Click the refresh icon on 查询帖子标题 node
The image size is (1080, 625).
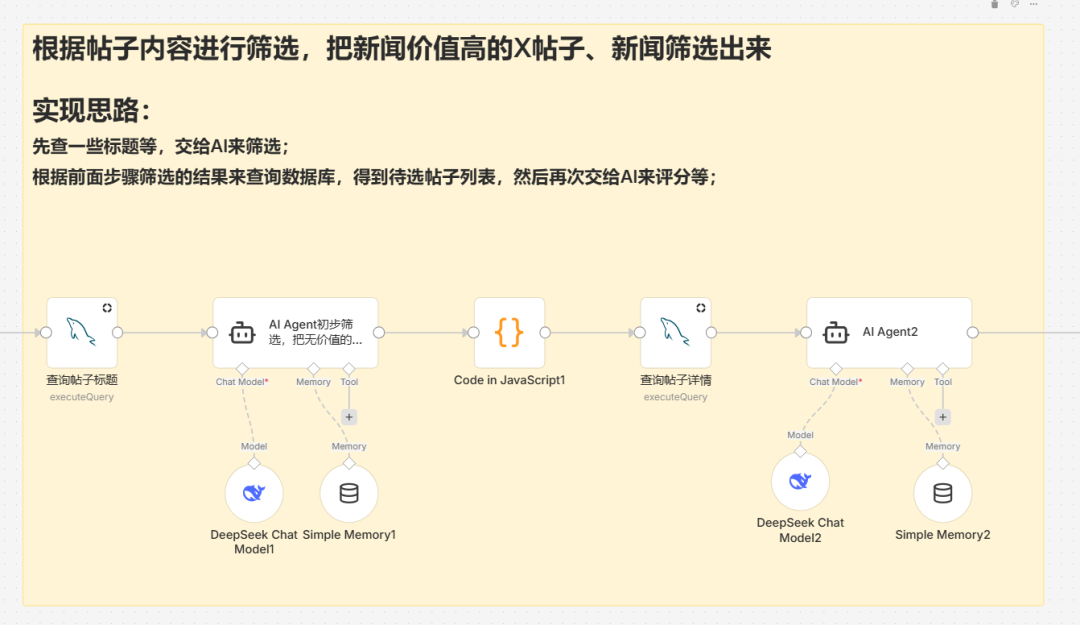(109, 308)
